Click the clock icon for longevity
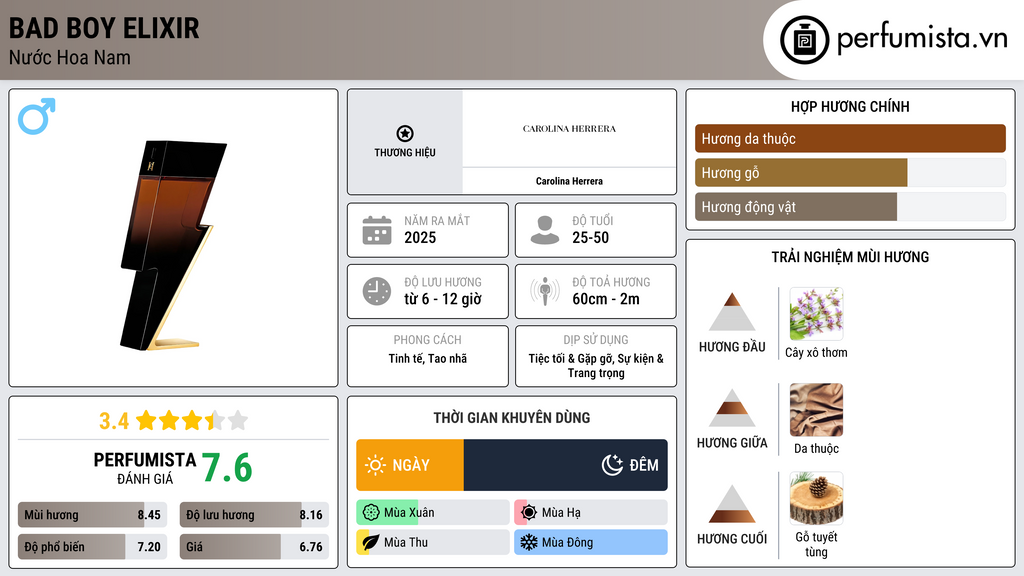1024x576 pixels. tap(377, 291)
